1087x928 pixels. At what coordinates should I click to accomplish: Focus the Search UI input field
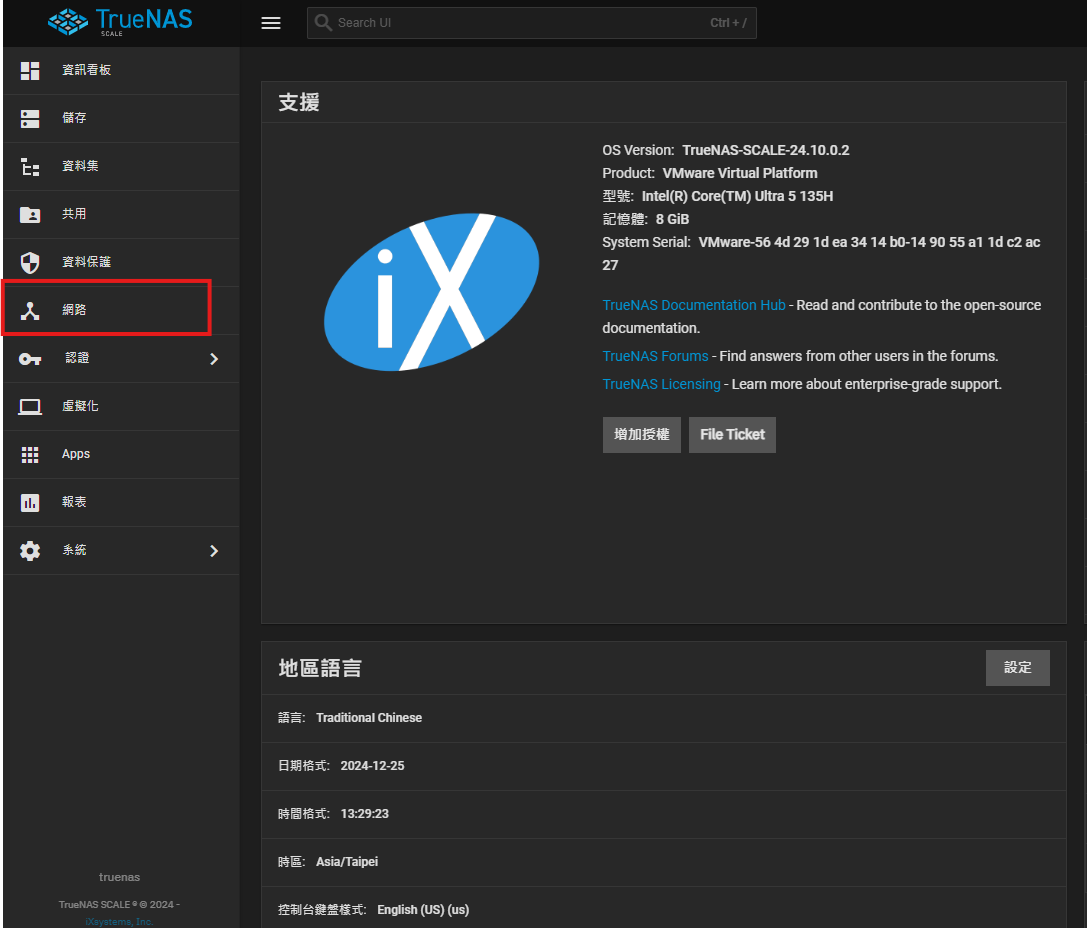520,23
